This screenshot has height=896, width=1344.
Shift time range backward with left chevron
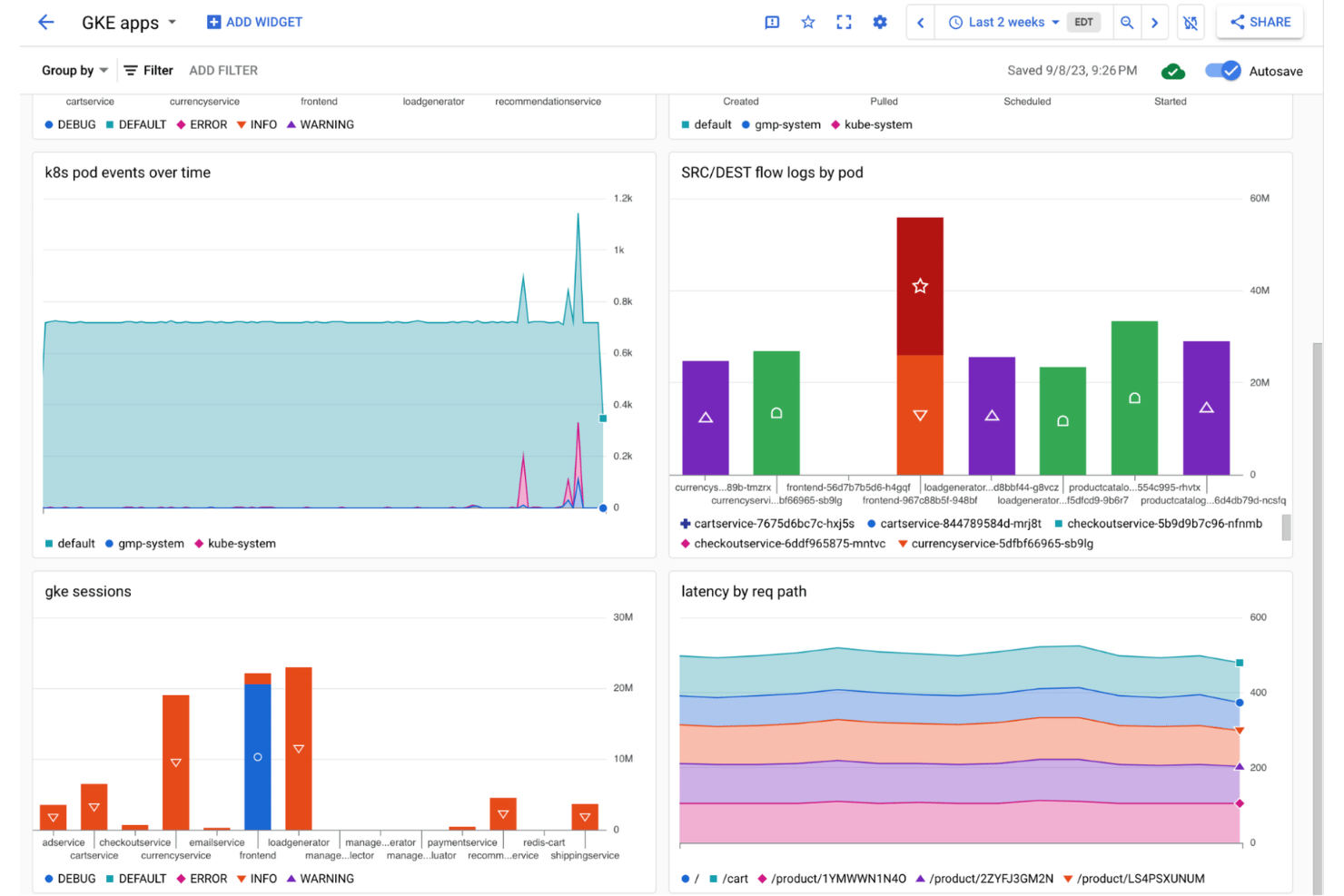[920, 23]
